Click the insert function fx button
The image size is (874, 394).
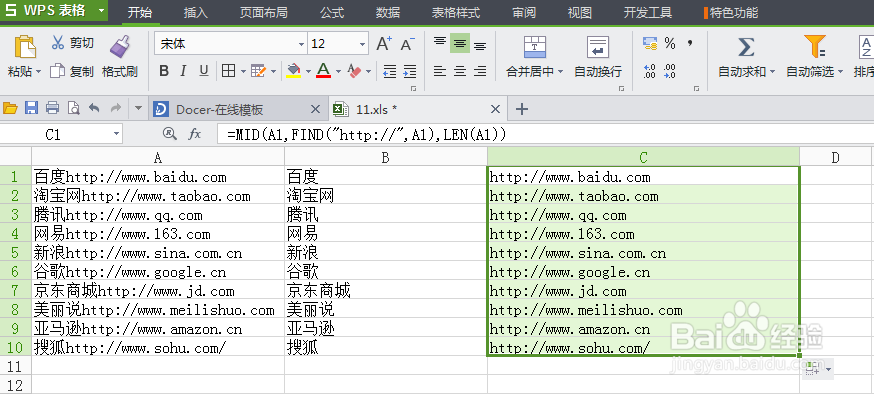pos(195,134)
